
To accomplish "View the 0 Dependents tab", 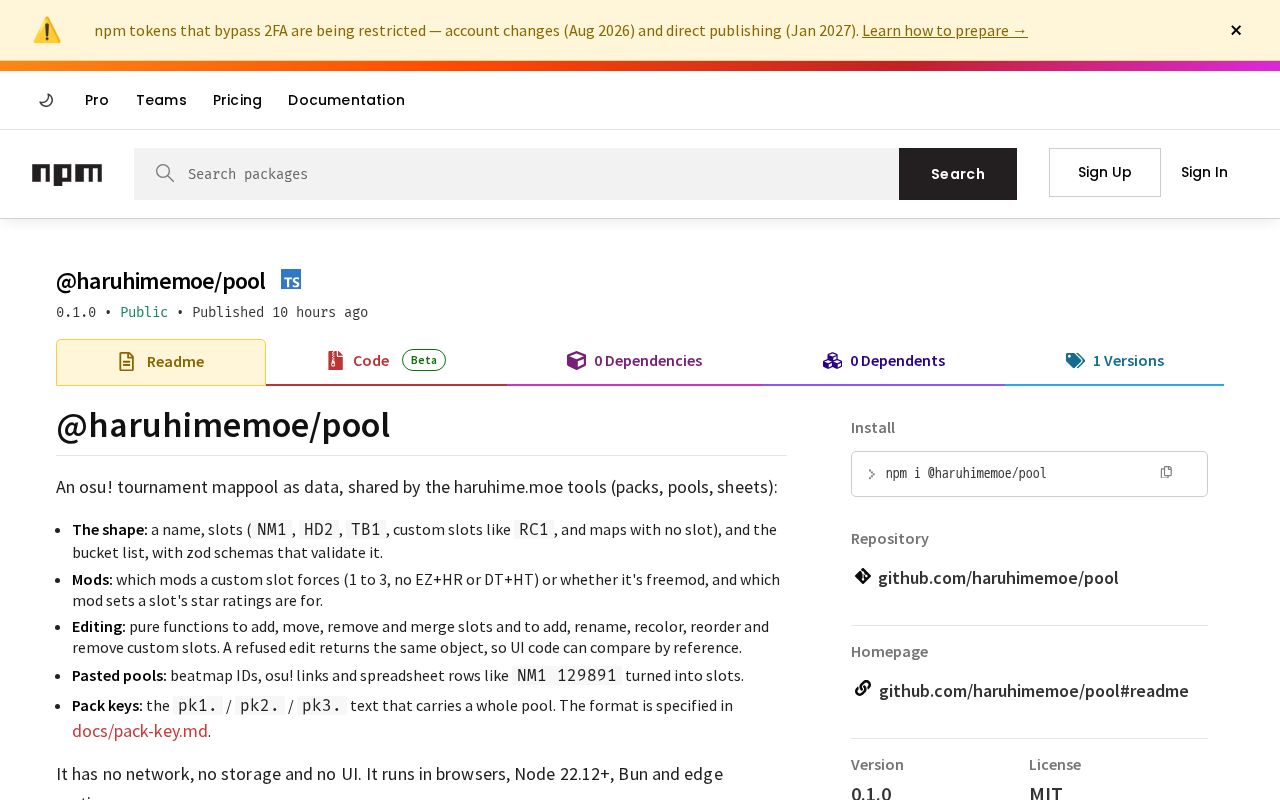I will pos(884,361).
